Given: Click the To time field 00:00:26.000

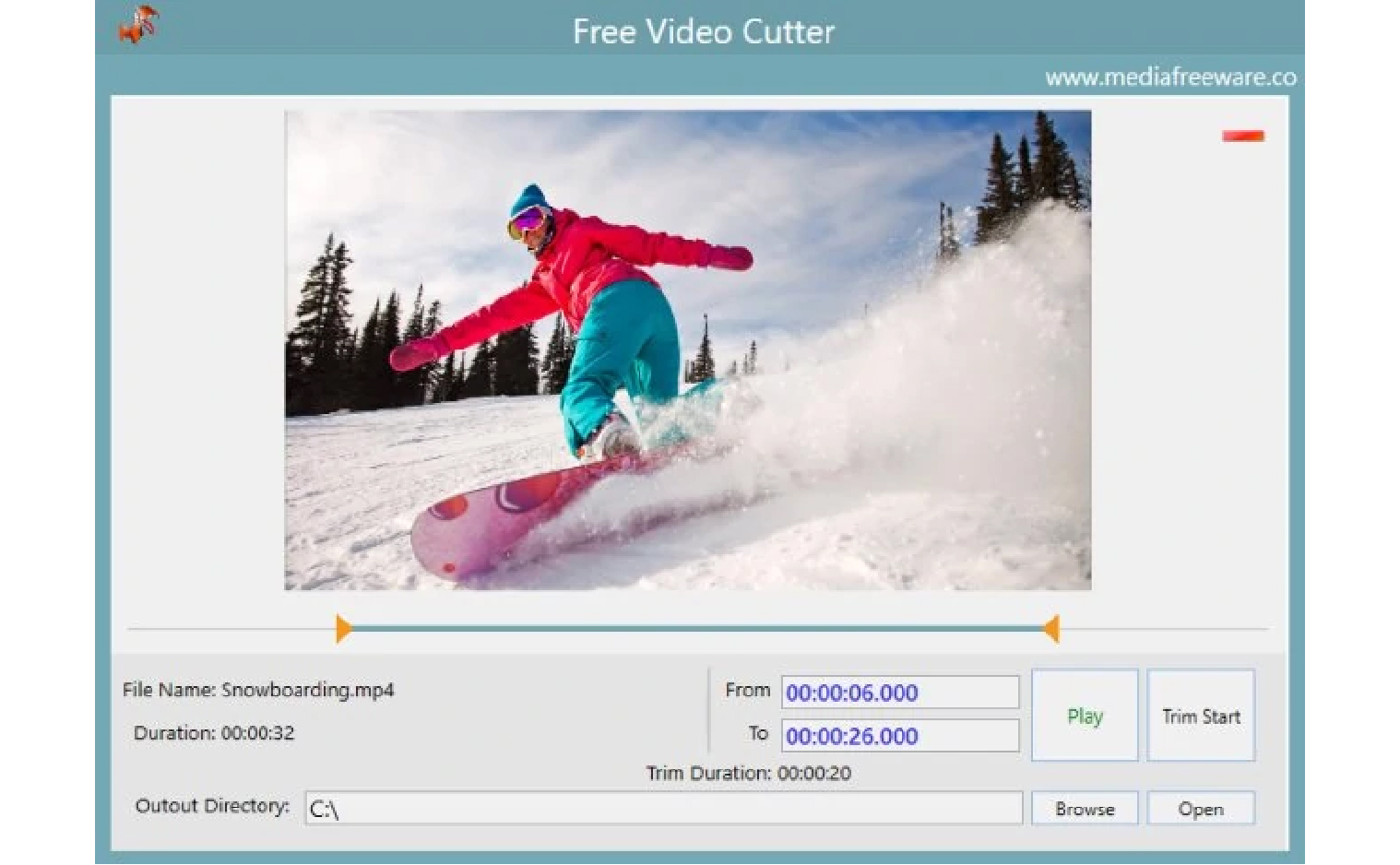Looking at the screenshot, I should (x=900, y=736).
